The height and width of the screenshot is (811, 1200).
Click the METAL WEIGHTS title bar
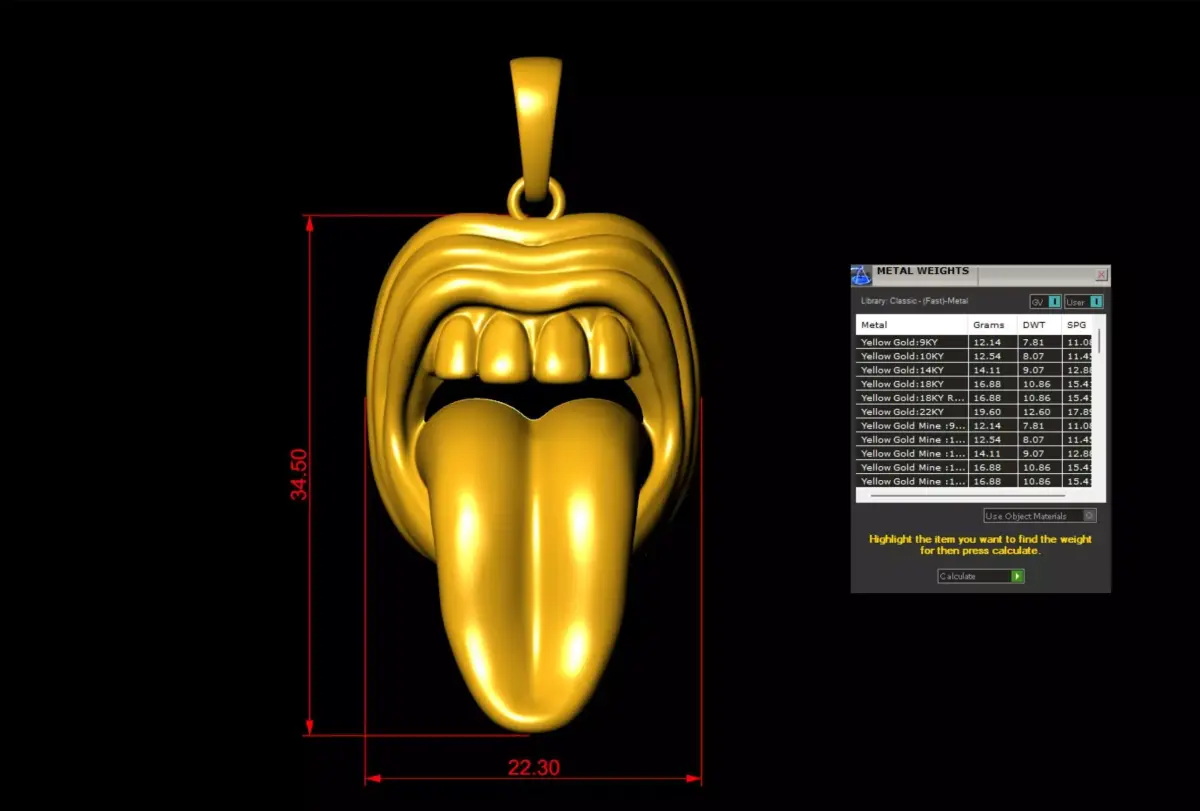[x=981, y=274]
